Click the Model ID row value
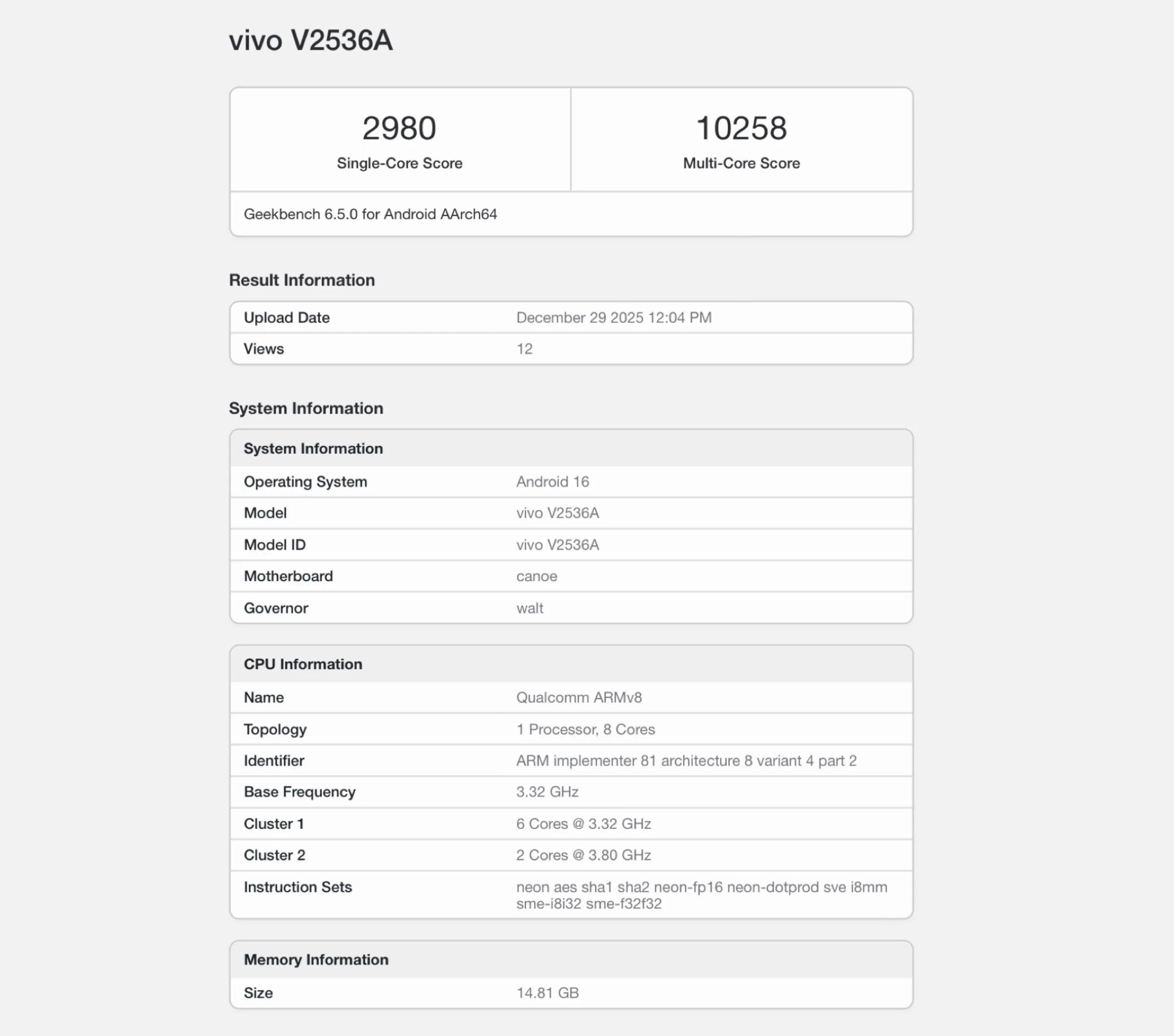 pyautogui.click(x=557, y=545)
